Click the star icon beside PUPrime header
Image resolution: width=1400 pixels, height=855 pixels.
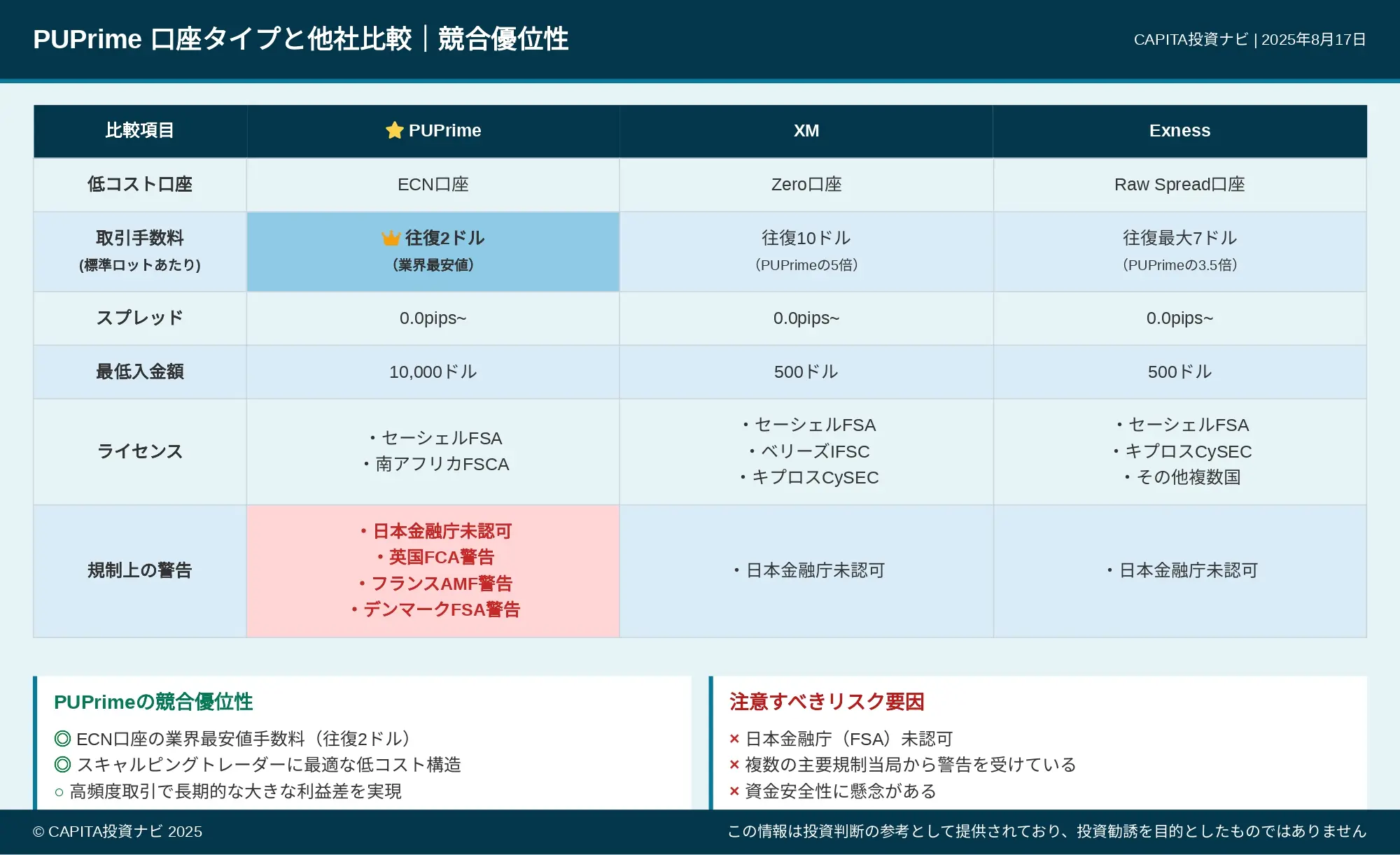coord(395,130)
